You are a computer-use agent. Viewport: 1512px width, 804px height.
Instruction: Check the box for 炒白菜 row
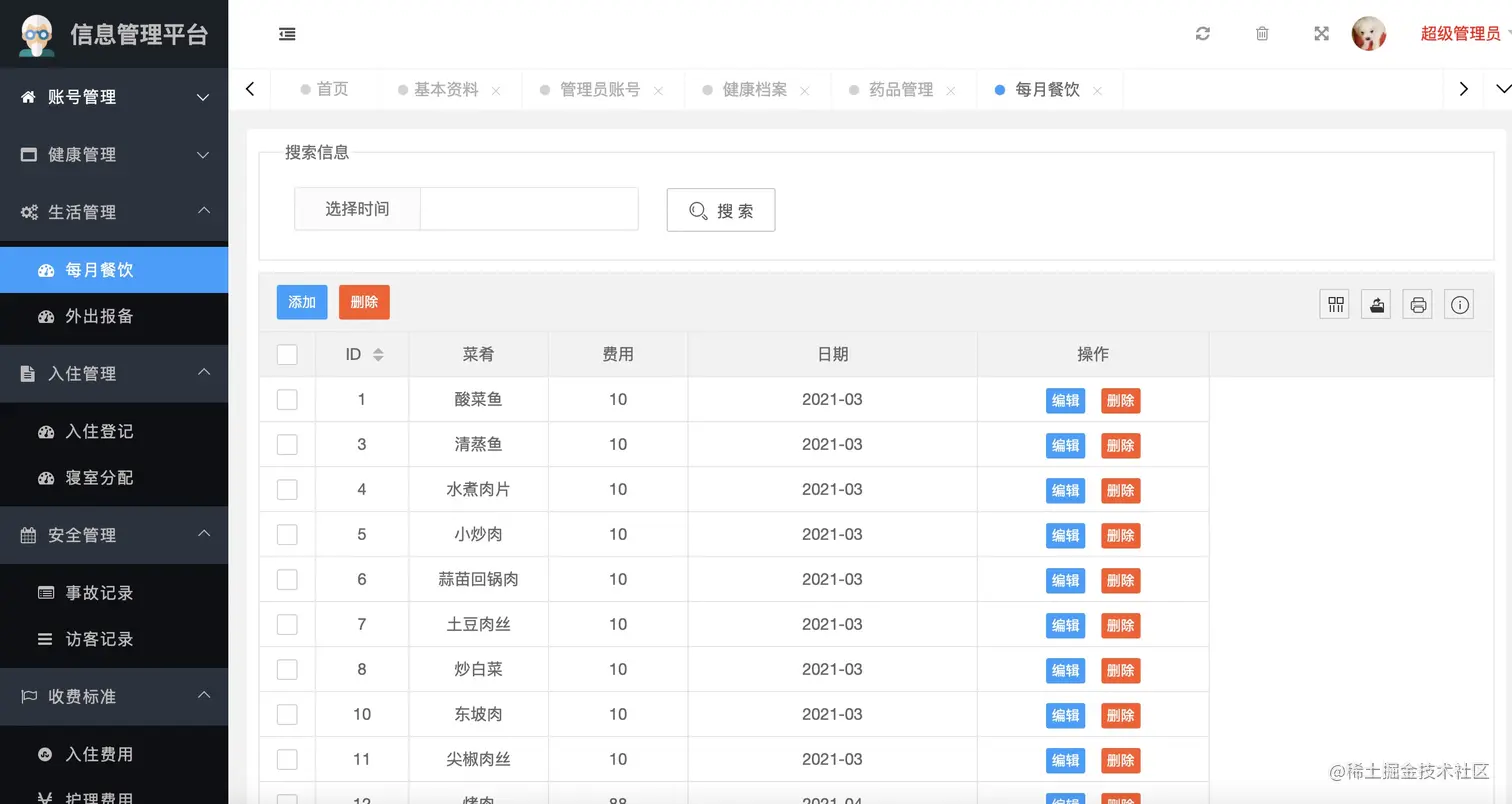[x=287, y=670]
